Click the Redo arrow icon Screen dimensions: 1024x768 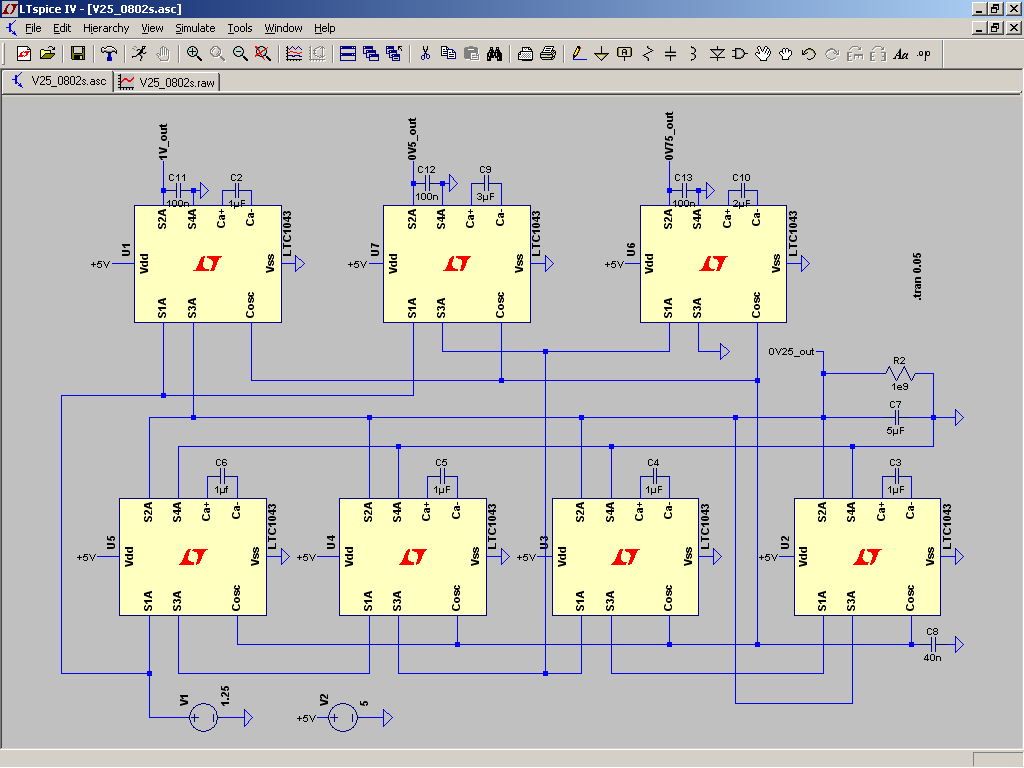(832, 54)
